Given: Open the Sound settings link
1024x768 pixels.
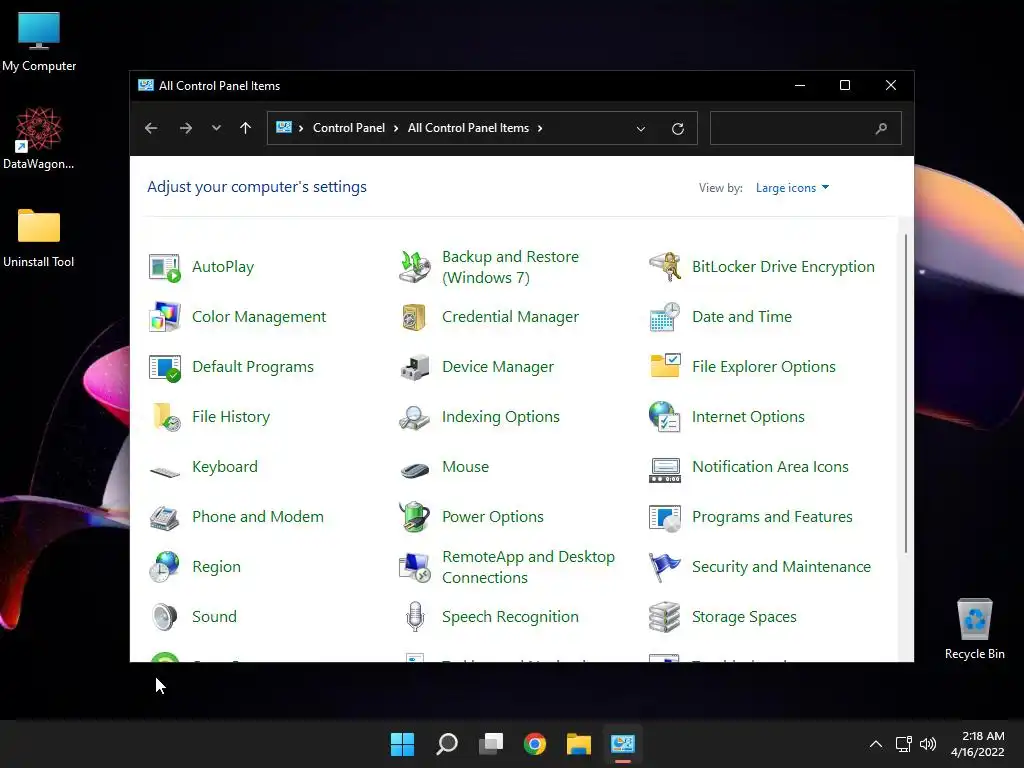Looking at the screenshot, I should (x=214, y=617).
